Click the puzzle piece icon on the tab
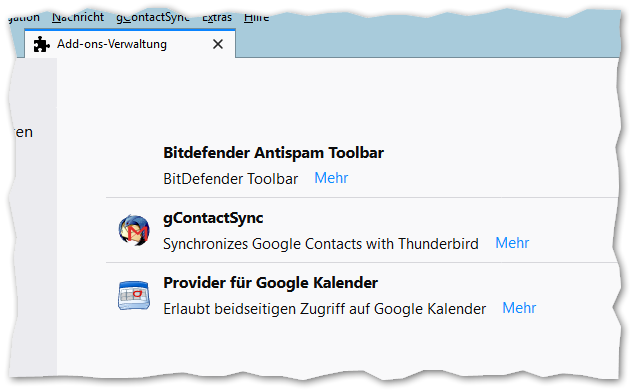This screenshot has height=392, width=634. [41, 44]
